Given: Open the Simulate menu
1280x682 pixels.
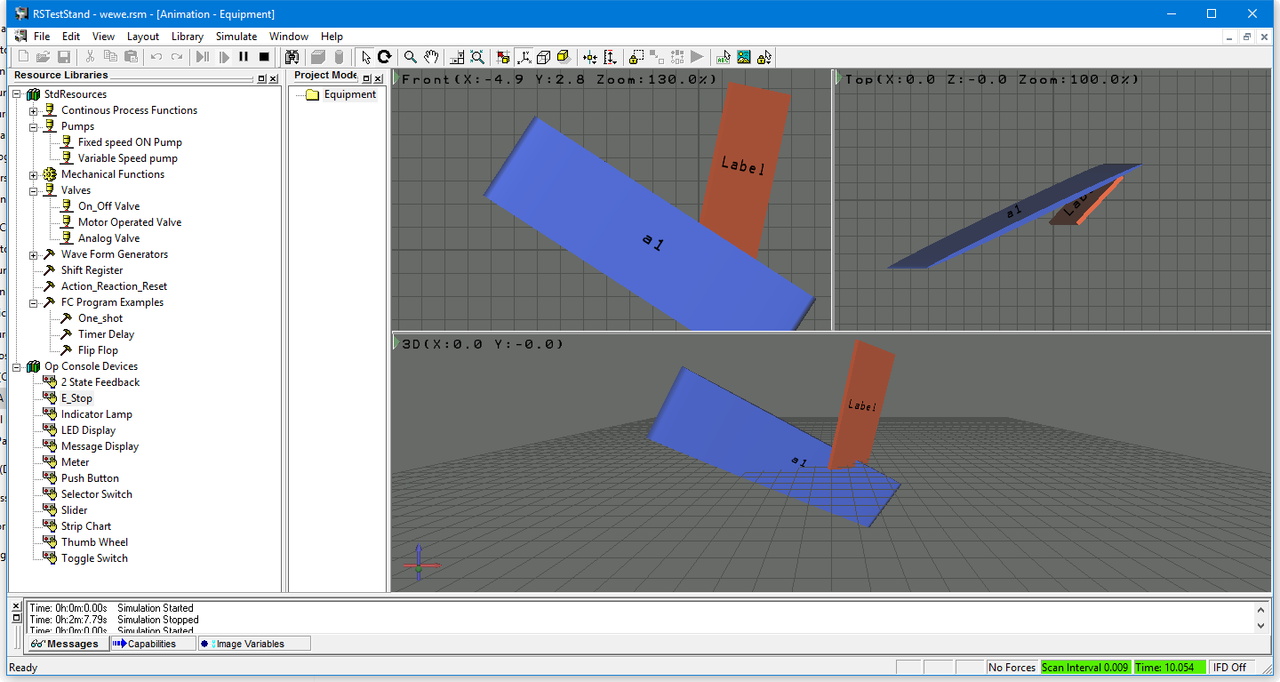Looking at the screenshot, I should click(x=236, y=36).
